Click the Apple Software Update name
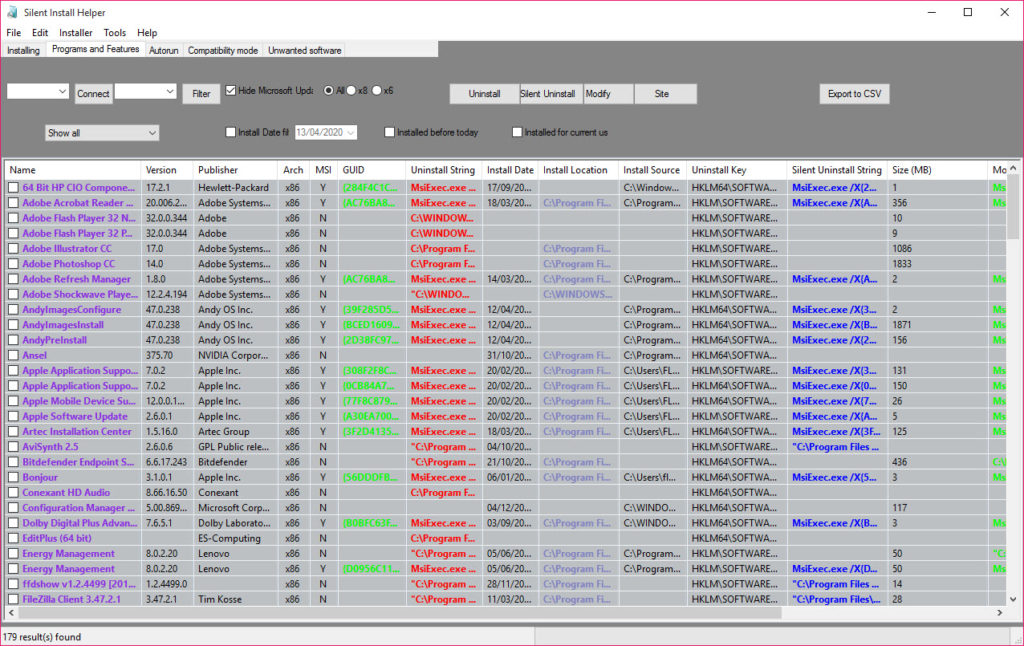The width and height of the screenshot is (1024, 646). tap(75, 416)
